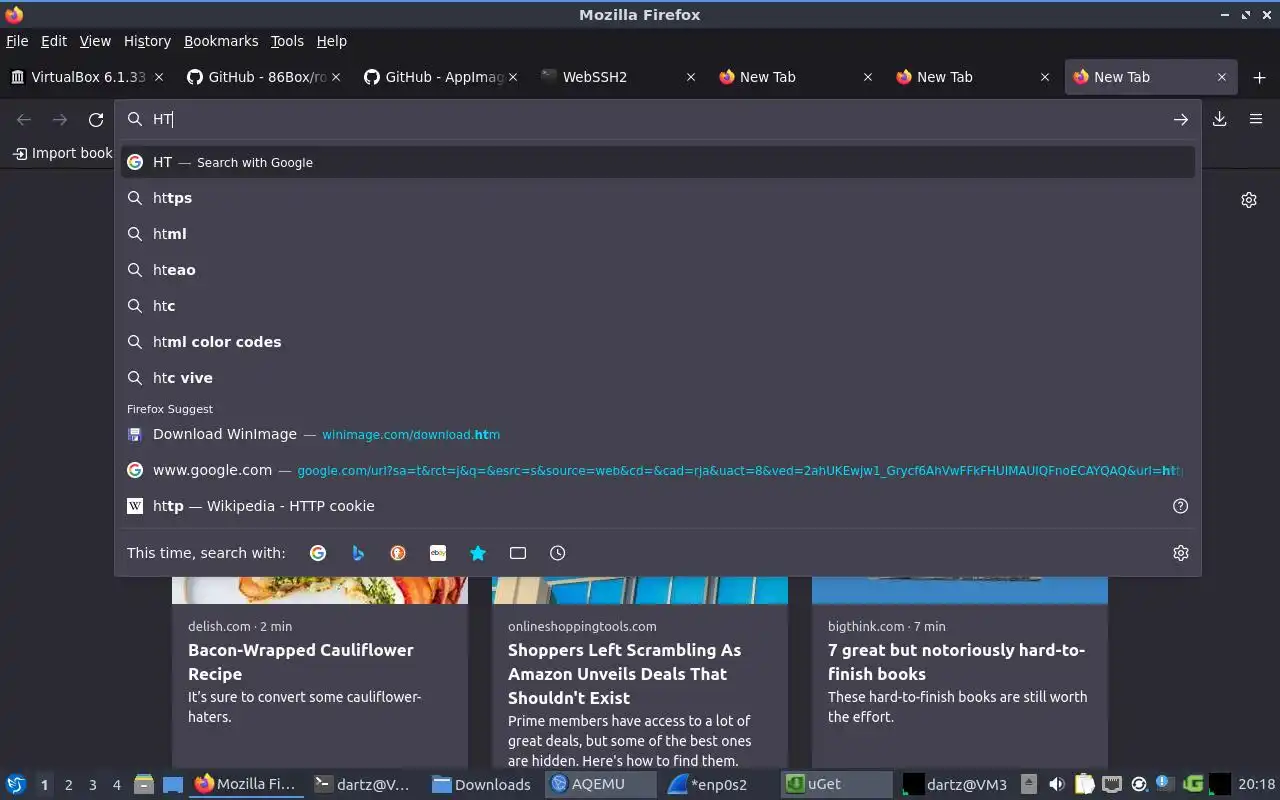The image size is (1280, 800).
Task: Search this time with DuckDuckGo icon
Action: 398,553
